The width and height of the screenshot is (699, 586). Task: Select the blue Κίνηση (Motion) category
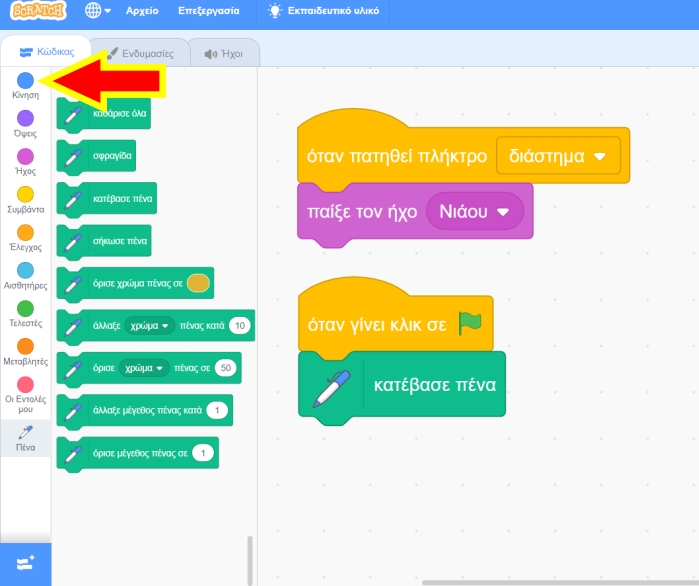[26, 84]
